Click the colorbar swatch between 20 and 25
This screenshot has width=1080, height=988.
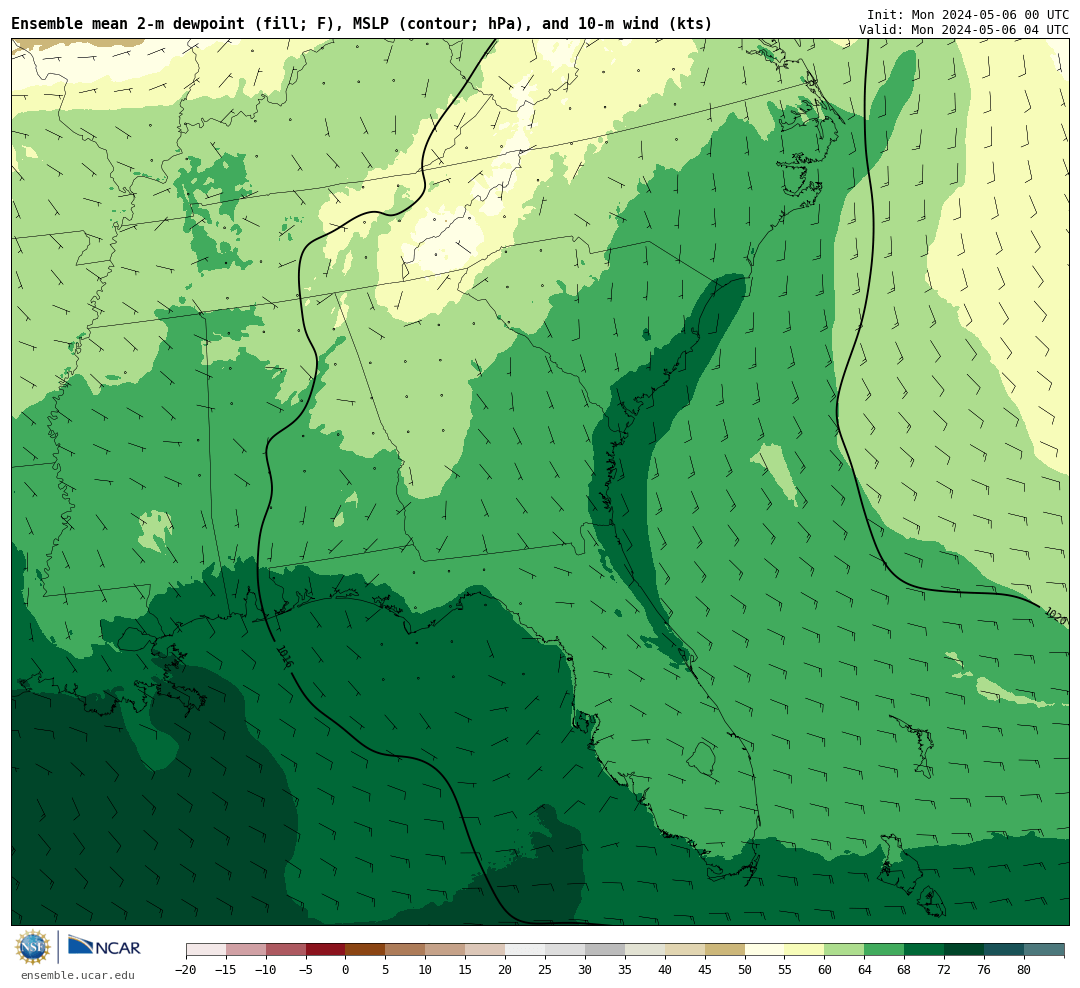pyautogui.click(x=526, y=950)
